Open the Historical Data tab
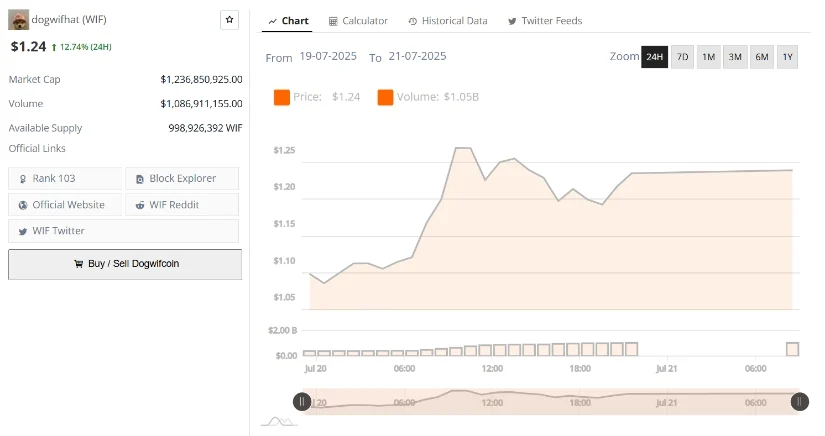The width and height of the screenshot is (825, 436). pyautogui.click(x=448, y=21)
